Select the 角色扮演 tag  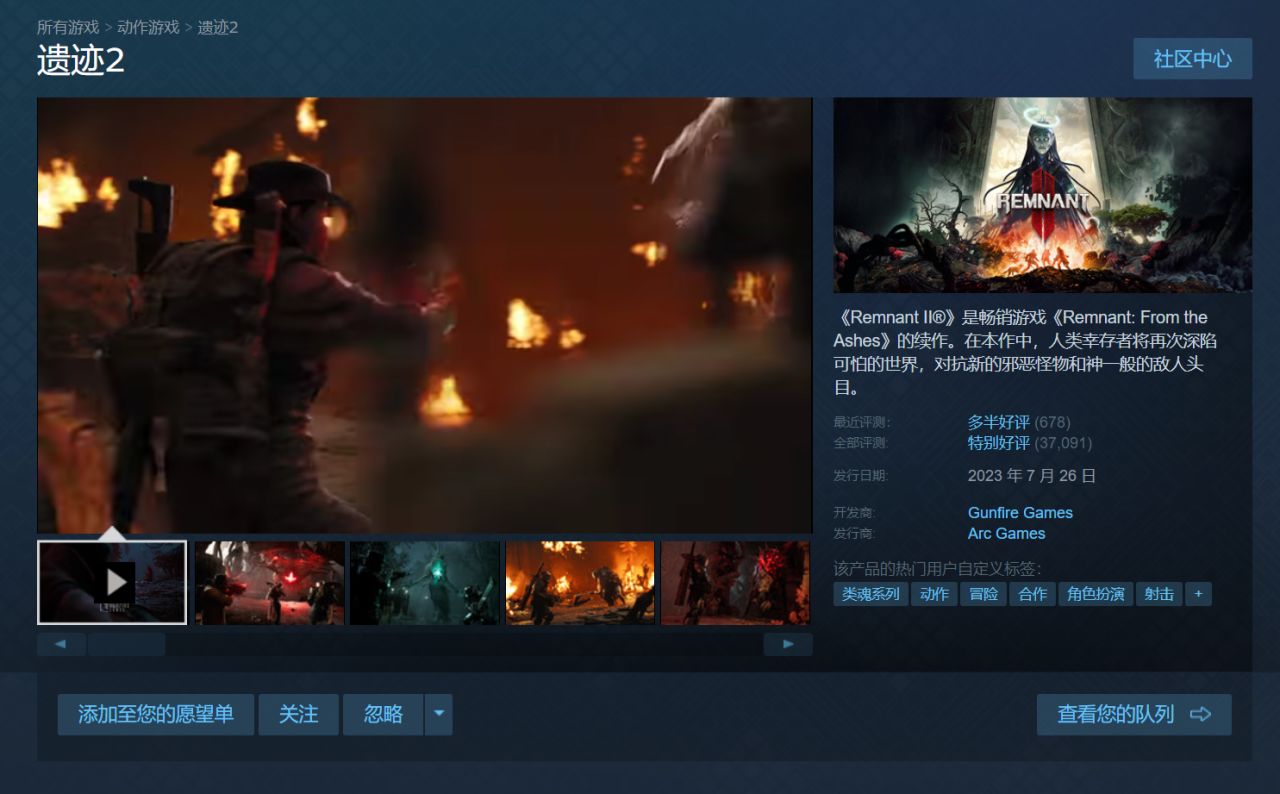(x=1095, y=594)
